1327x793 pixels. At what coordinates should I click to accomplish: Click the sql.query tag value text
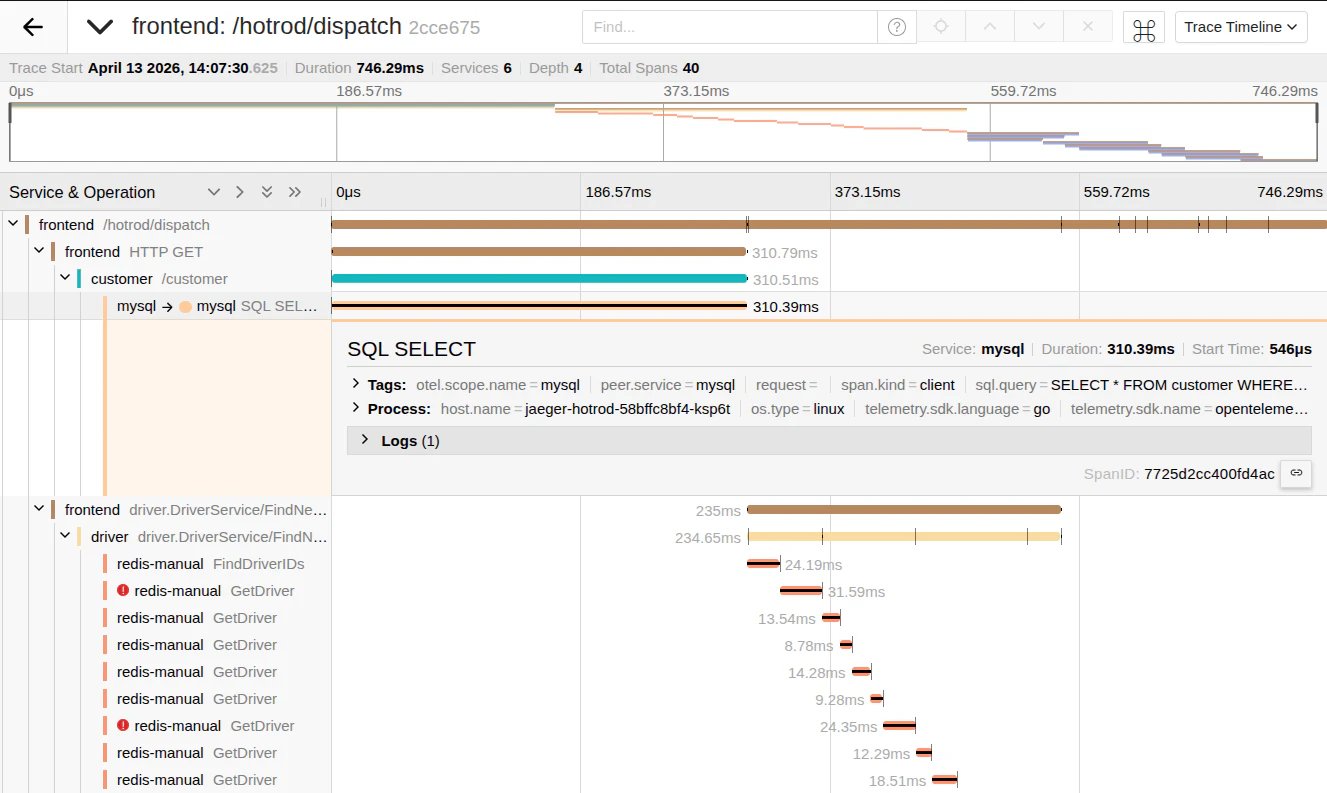point(1180,385)
